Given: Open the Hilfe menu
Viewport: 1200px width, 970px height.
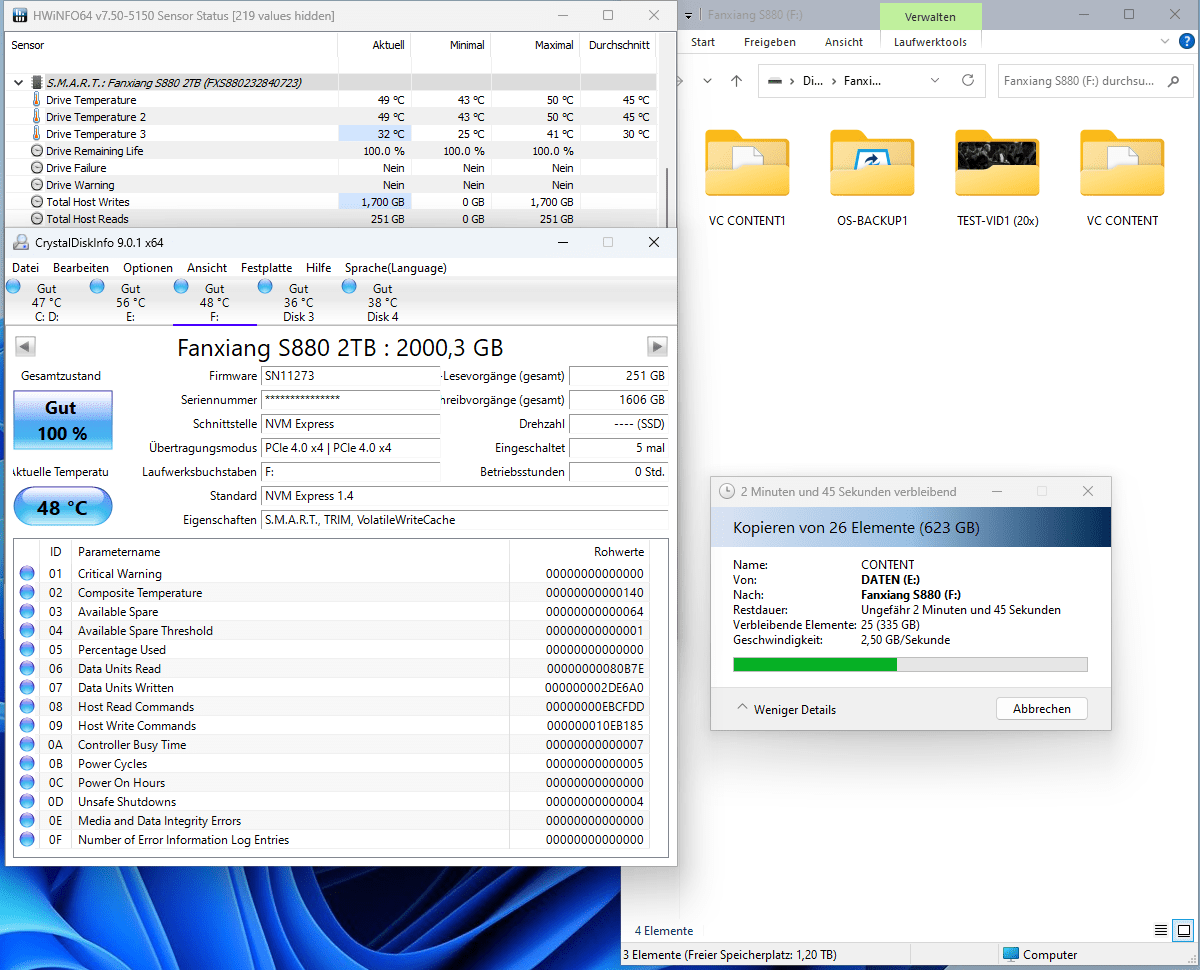Looking at the screenshot, I should pos(319,268).
